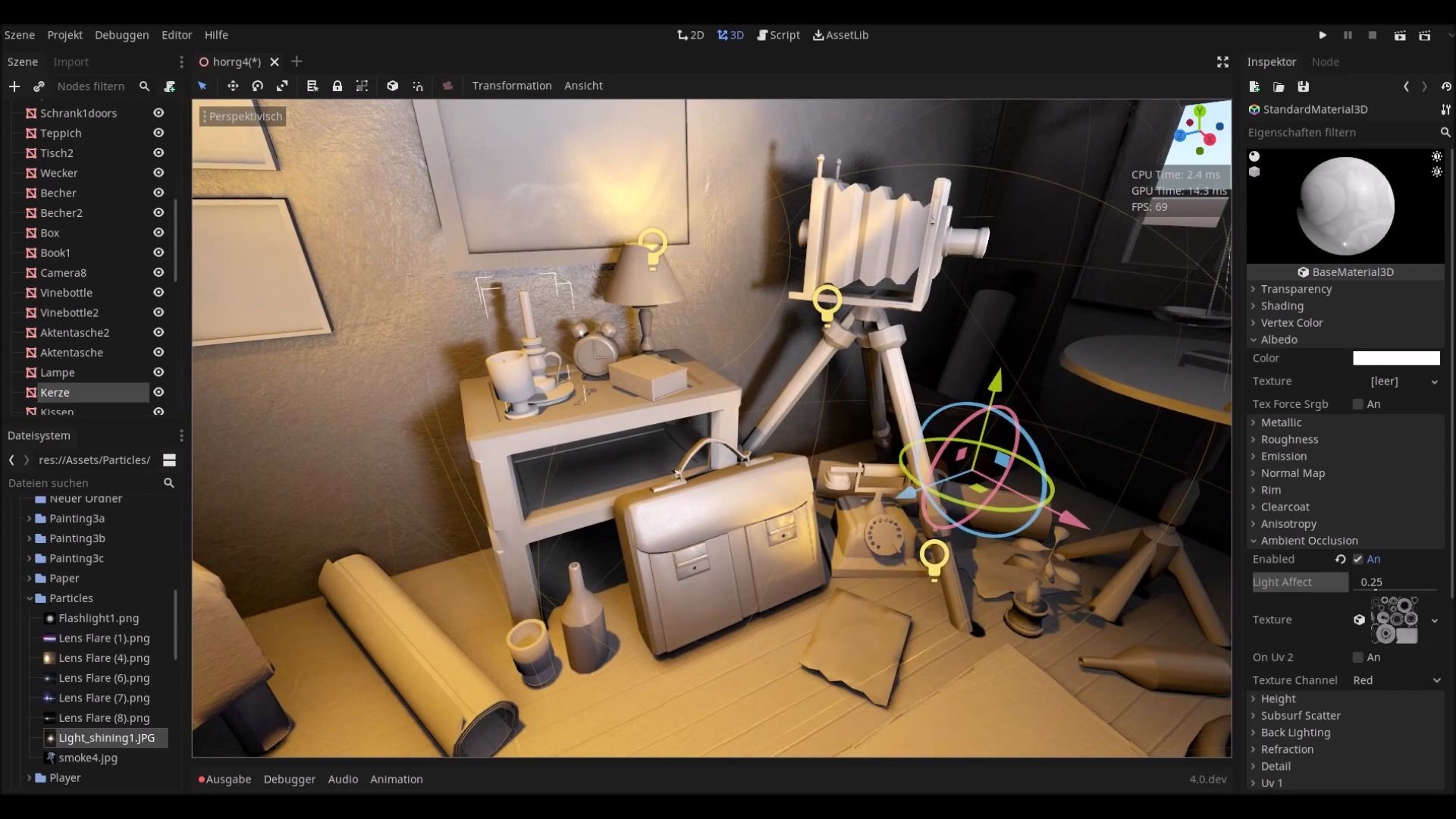Screen dimensions: 1456x819
Task: Switch to the Node tab in the Inspector
Action: [x=1326, y=61]
